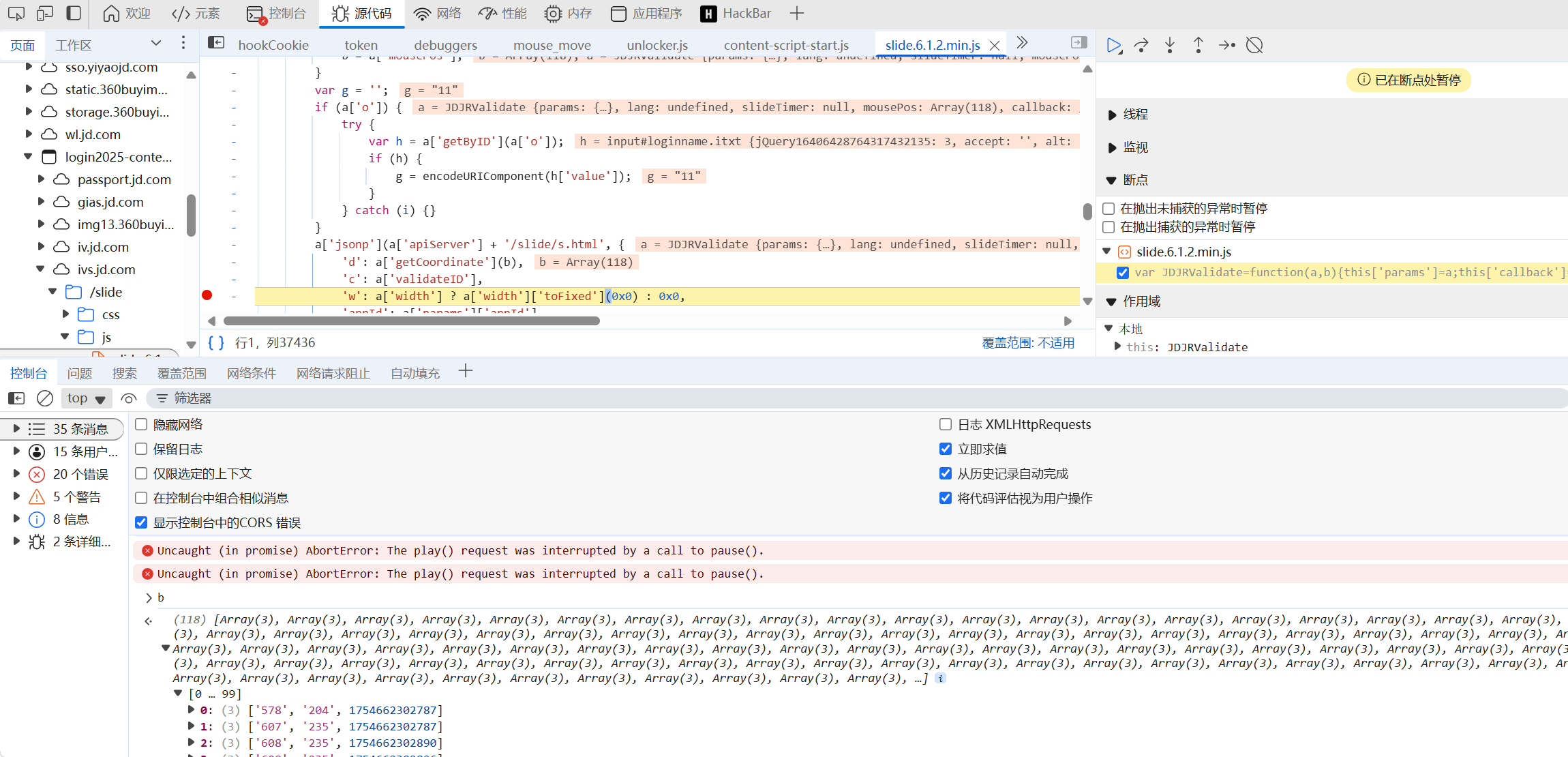Toggle inspect element picker icon
Image resolution: width=1568 pixels, height=757 pixels.
(16, 13)
